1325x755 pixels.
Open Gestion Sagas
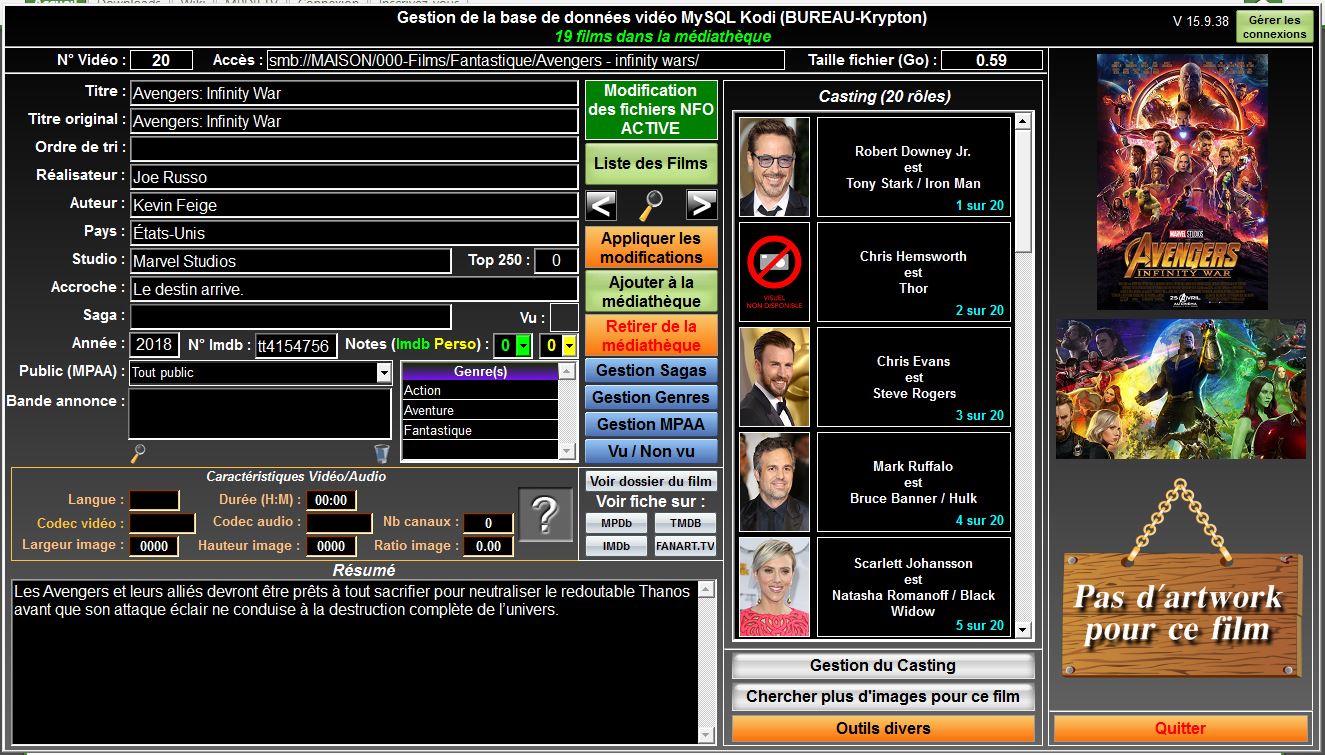coord(651,371)
